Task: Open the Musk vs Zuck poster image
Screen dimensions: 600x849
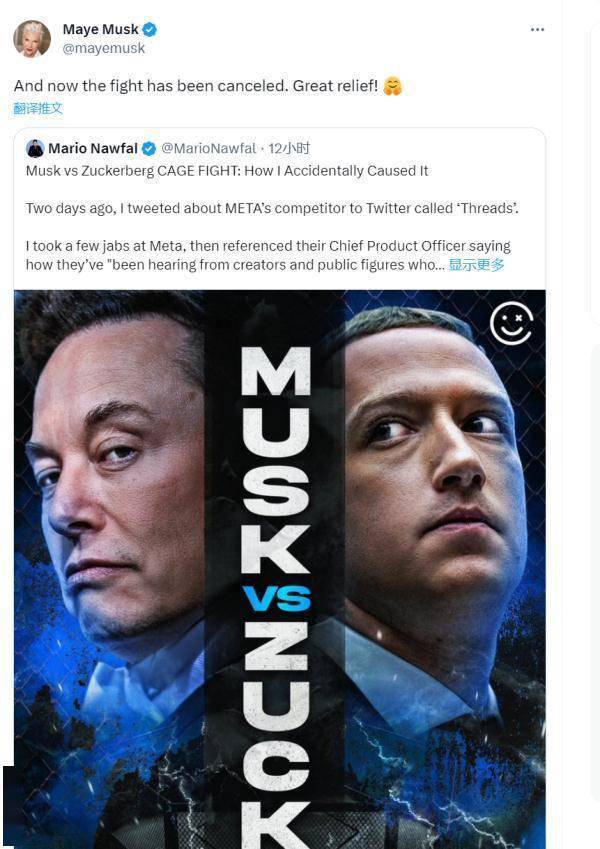Action: pyautogui.click(x=279, y=569)
